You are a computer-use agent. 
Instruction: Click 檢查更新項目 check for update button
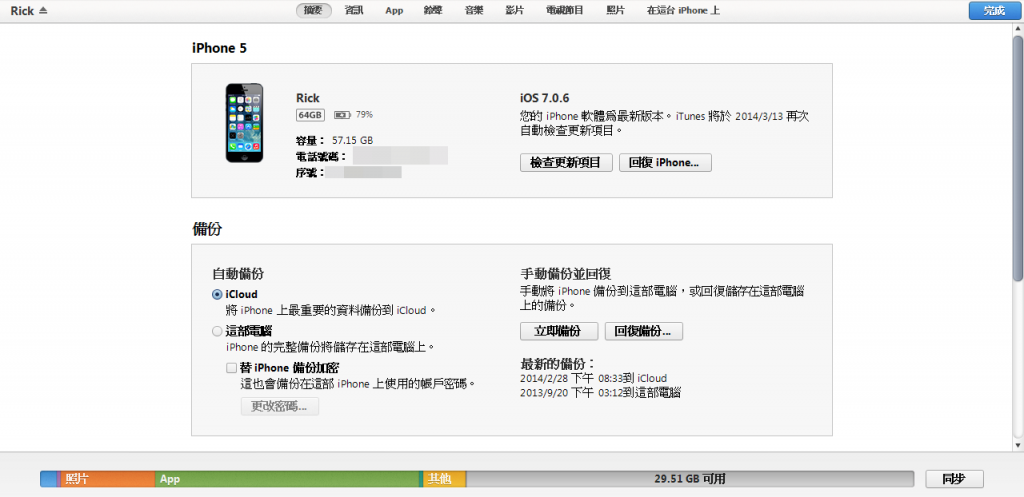566,163
